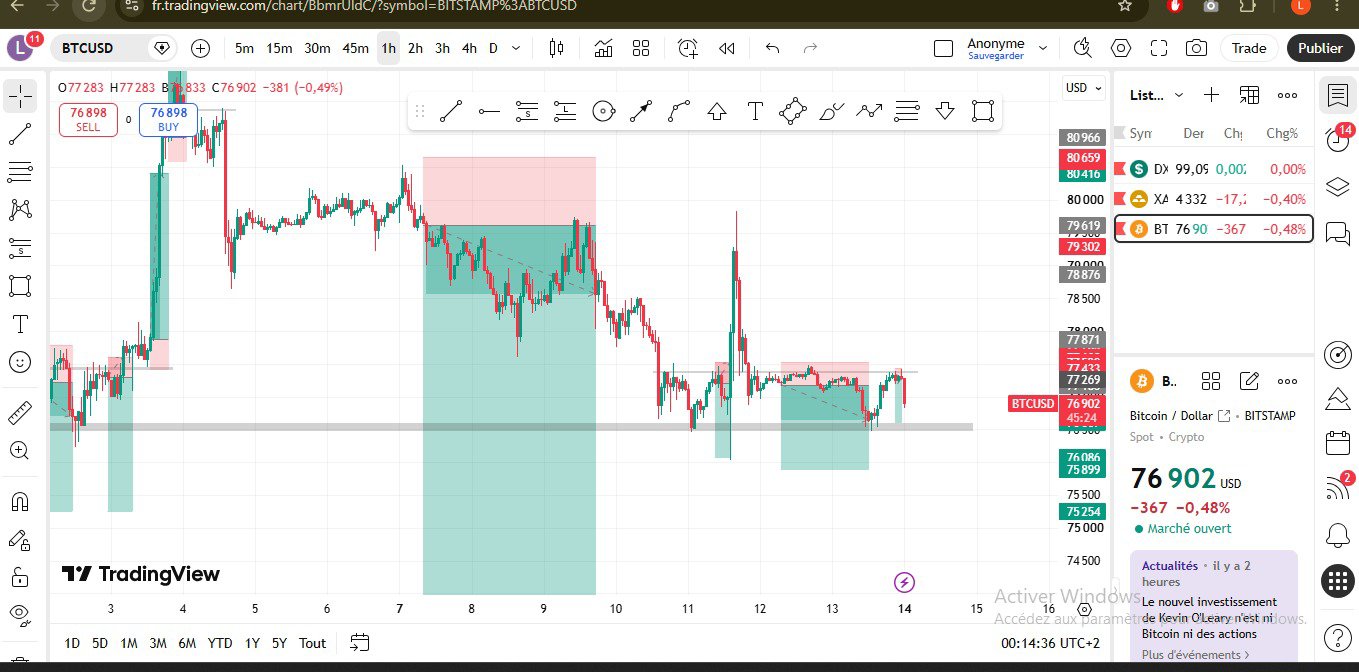Open the Indicators menu in the top toolbar
Viewport: 1359px width, 672px height.
603,48
